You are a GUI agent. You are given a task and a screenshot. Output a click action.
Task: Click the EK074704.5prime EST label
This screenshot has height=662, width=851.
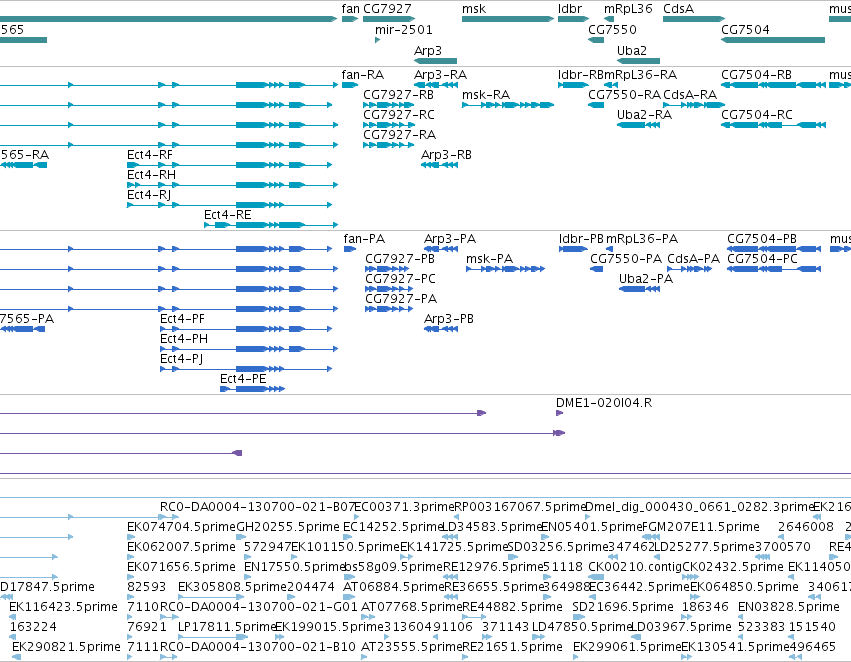181,527
